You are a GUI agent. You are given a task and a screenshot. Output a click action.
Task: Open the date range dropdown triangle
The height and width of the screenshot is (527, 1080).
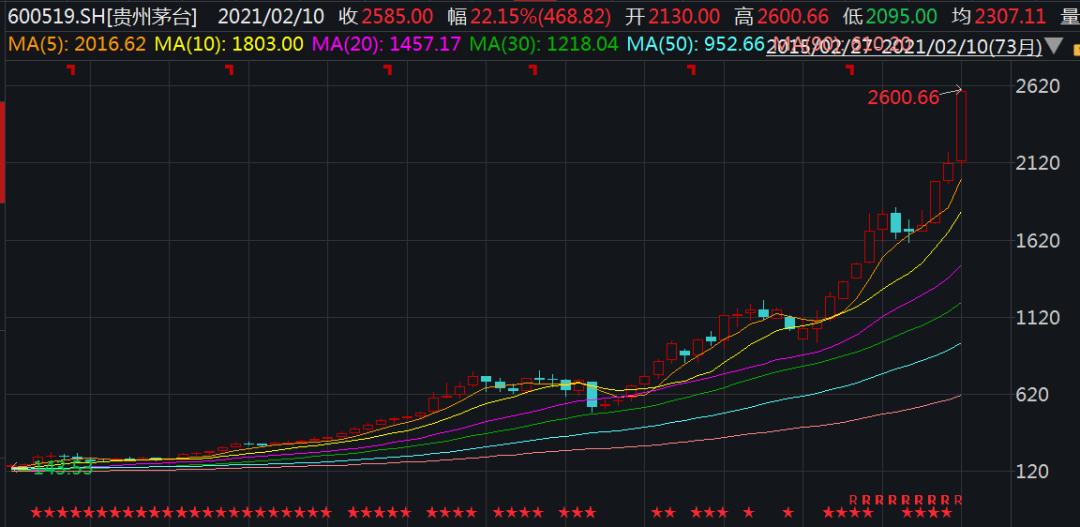point(1053,47)
